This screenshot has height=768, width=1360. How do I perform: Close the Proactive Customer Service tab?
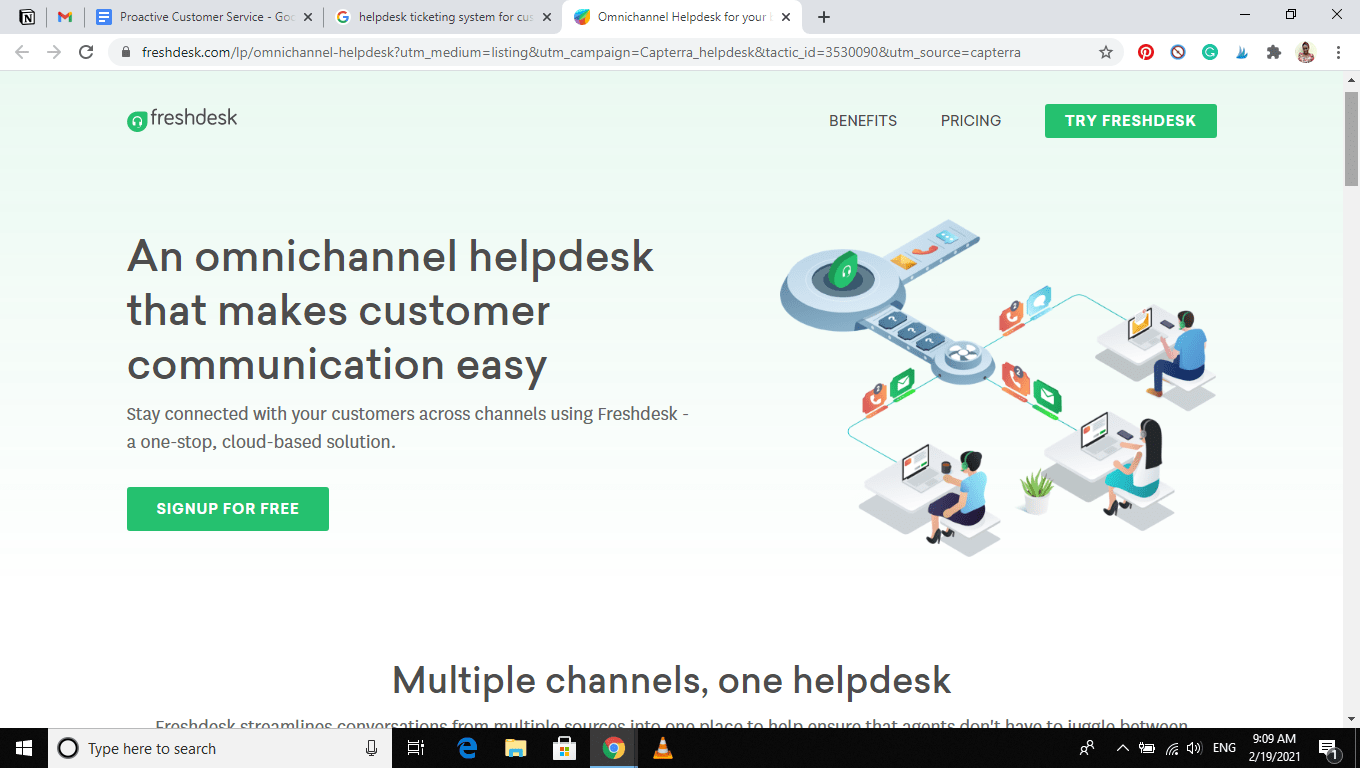coord(308,17)
